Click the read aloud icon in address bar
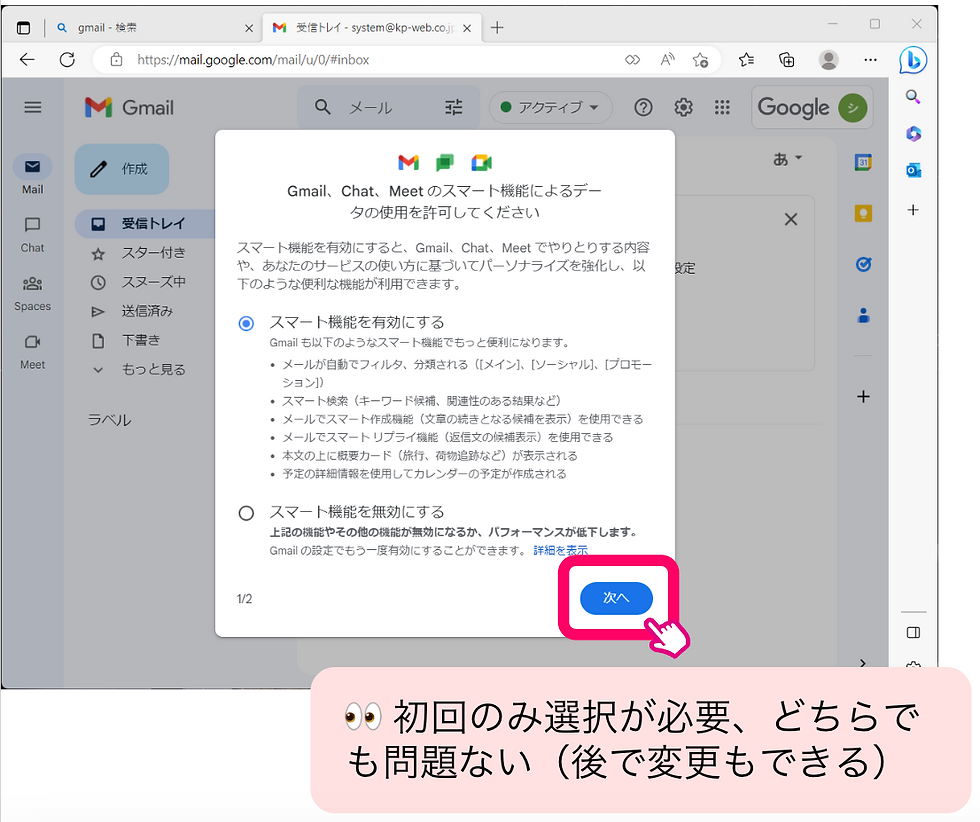The height and width of the screenshot is (822, 980). [667, 60]
